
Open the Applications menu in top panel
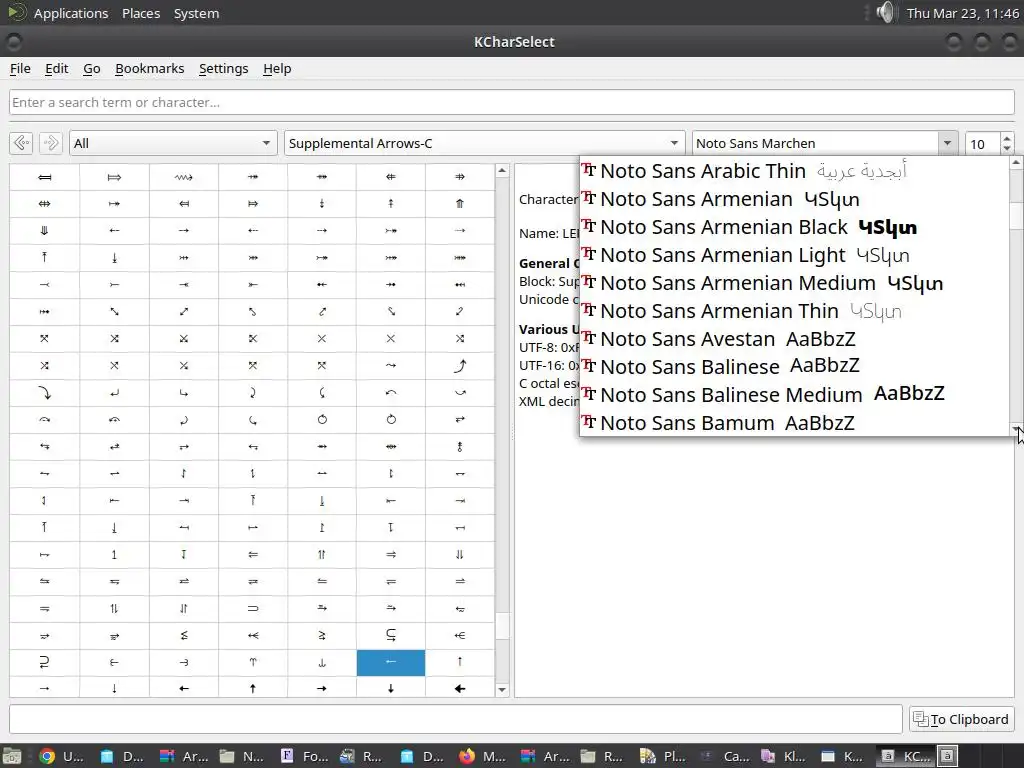pos(71,13)
